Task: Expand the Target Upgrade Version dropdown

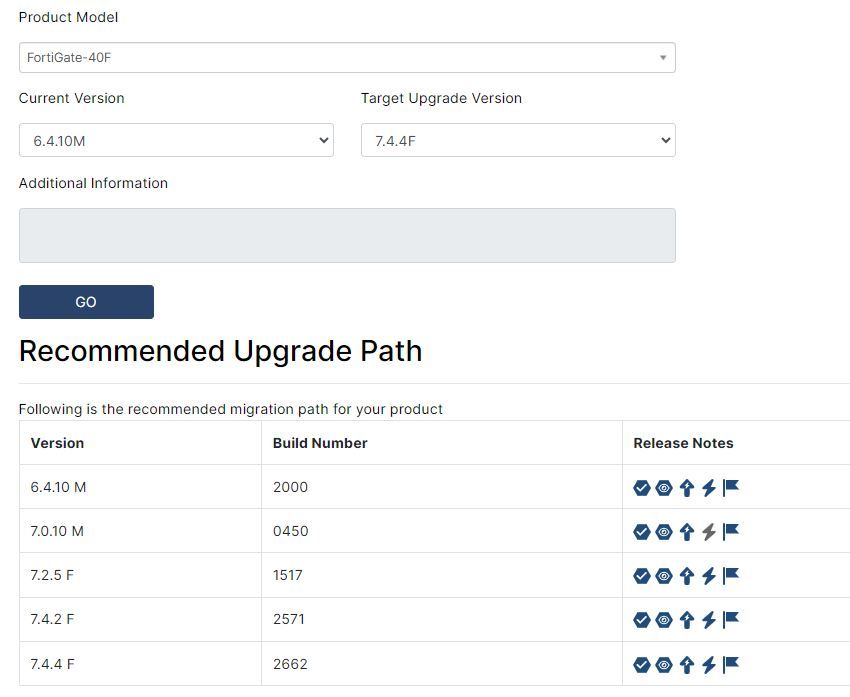Action: click(x=518, y=141)
